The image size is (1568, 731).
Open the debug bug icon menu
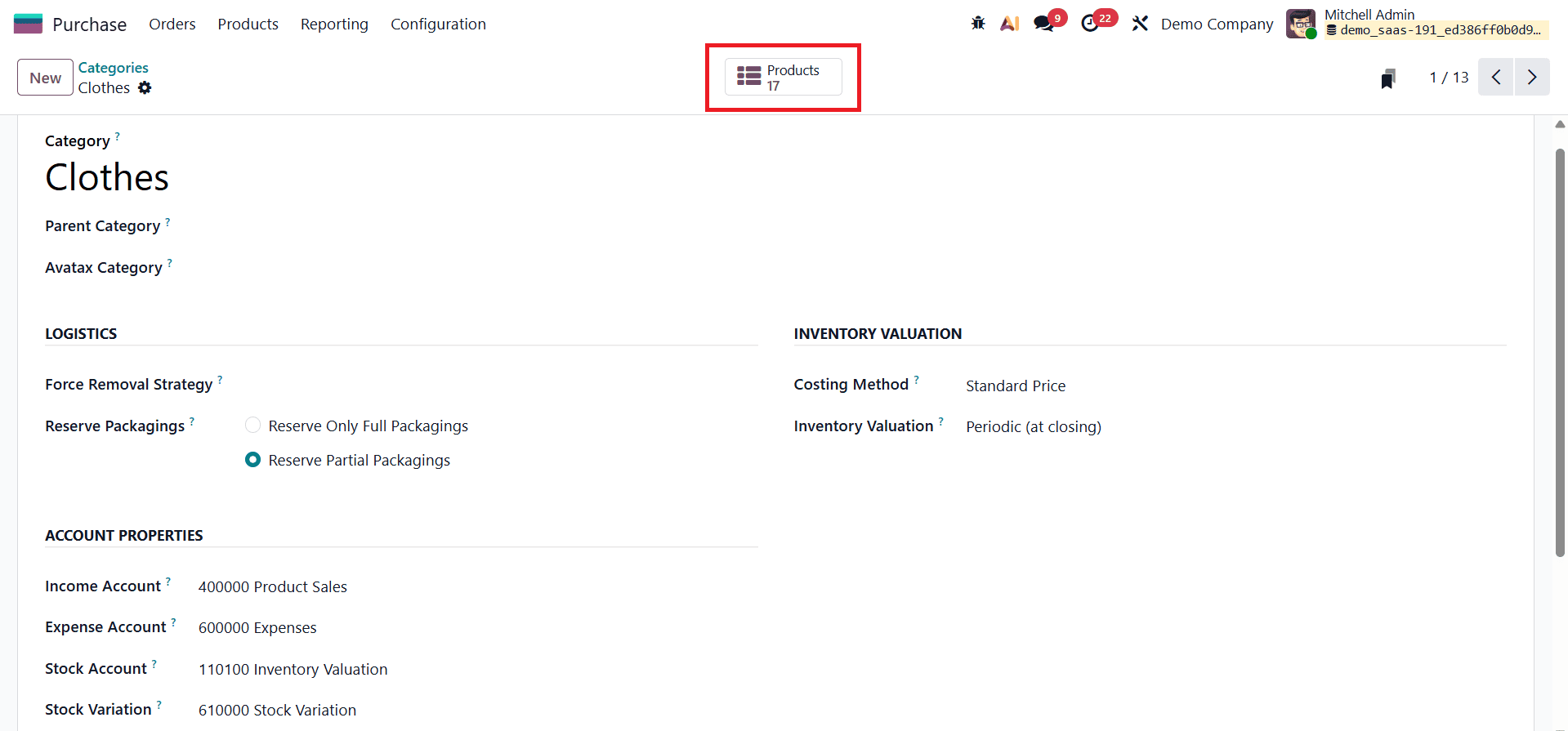978,24
